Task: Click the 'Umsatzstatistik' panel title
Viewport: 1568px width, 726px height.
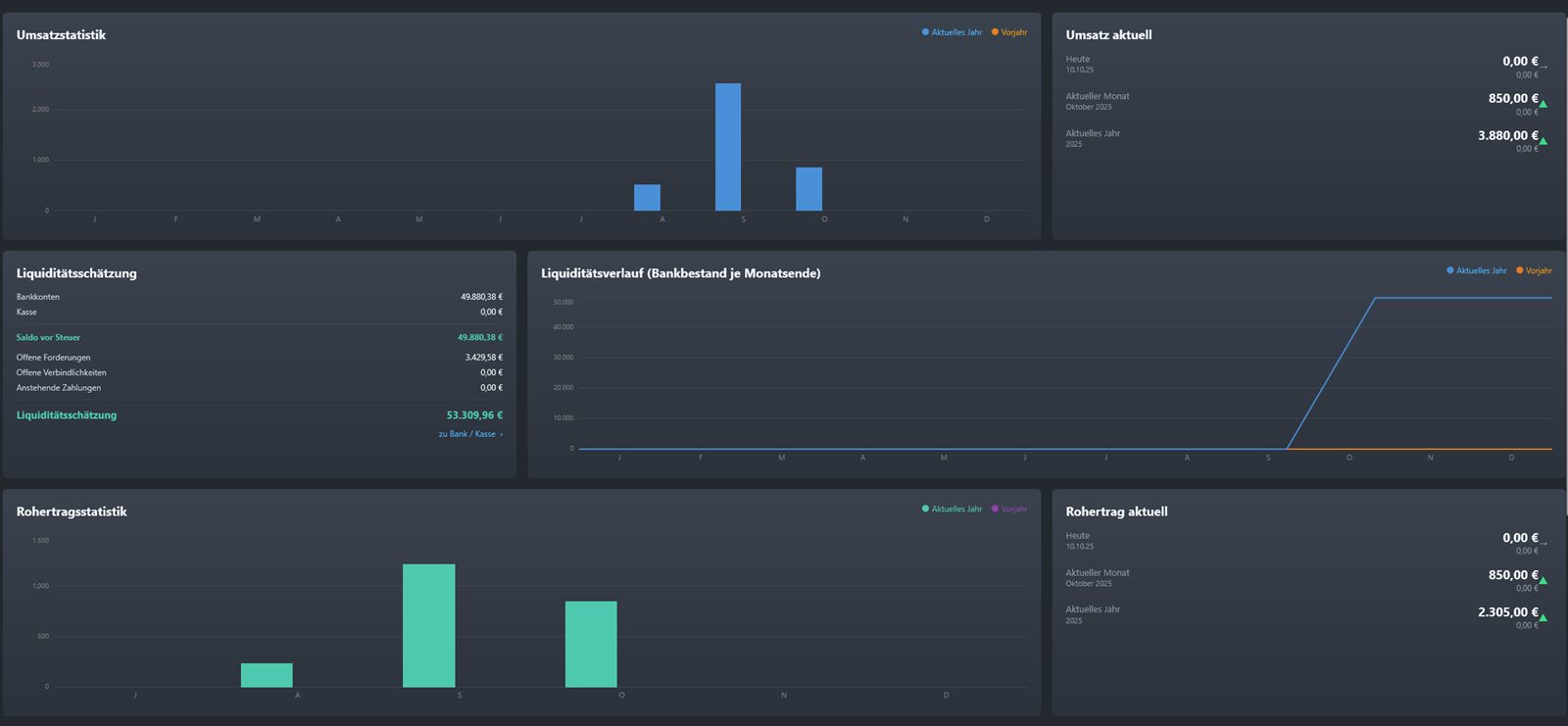Action: [x=61, y=34]
